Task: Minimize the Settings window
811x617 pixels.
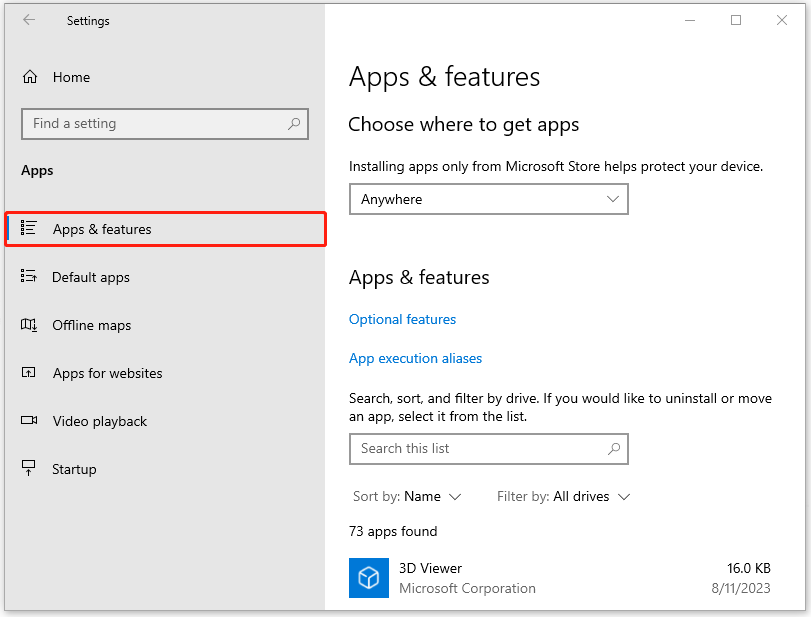Action: click(x=690, y=20)
